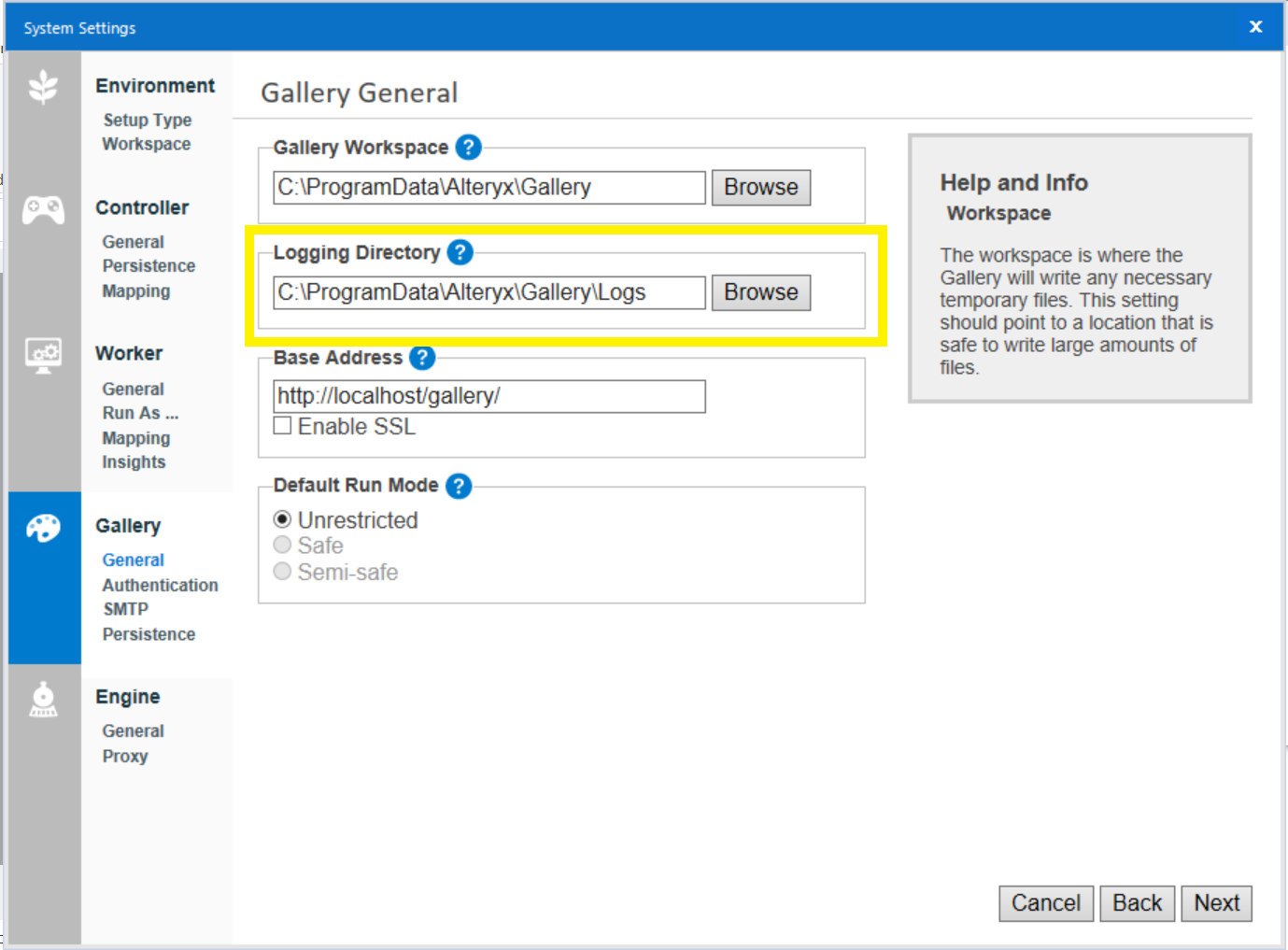Click the Gallery paint palette icon
This screenshot has width=1288, height=950.
click(x=43, y=529)
